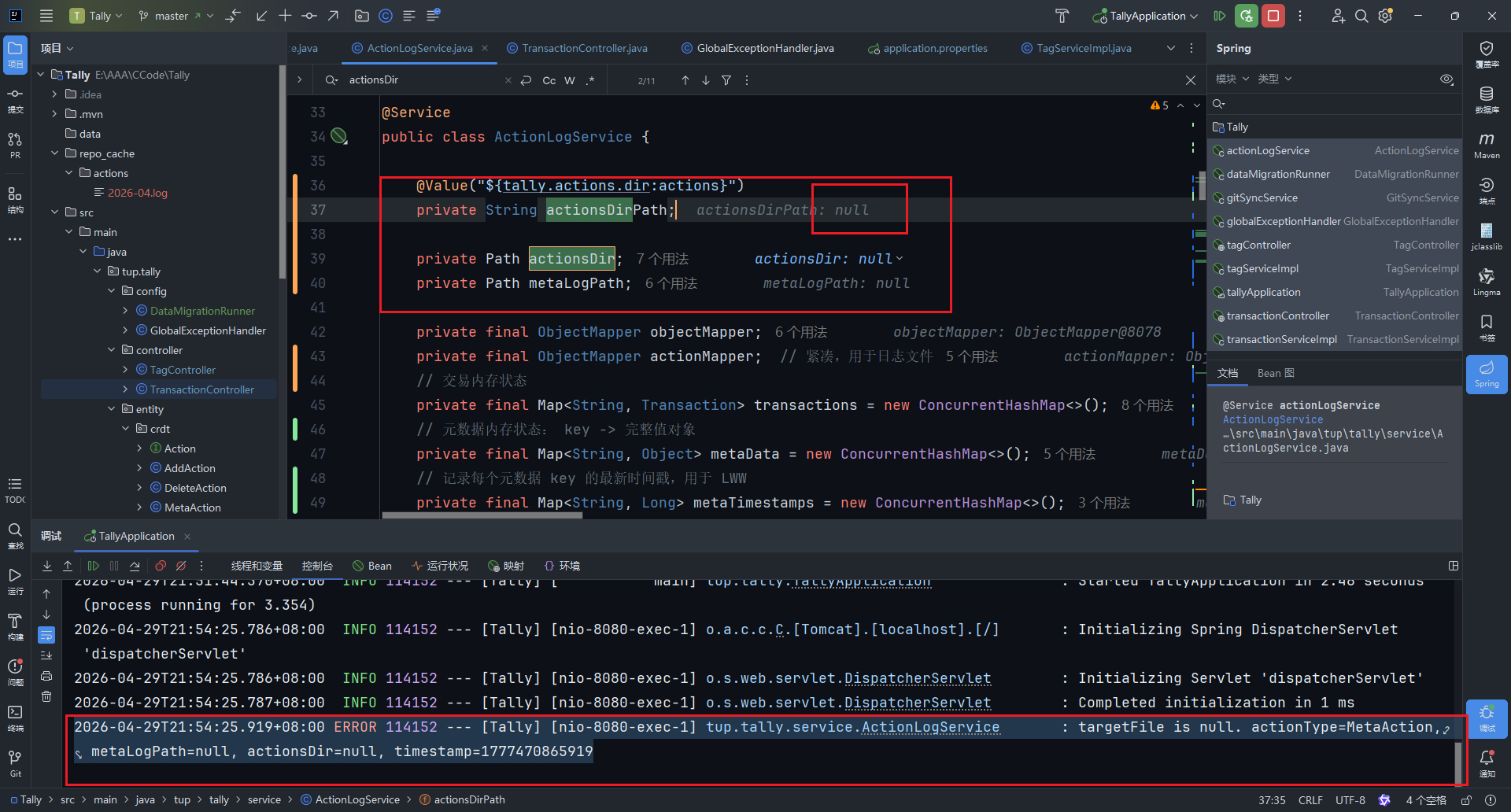Print console output icon
1511x812 pixels.
pyautogui.click(x=46, y=676)
